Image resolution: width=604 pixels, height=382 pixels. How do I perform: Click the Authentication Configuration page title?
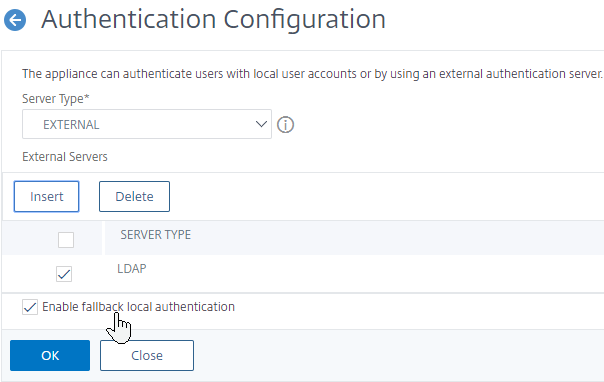pos(213,19)
